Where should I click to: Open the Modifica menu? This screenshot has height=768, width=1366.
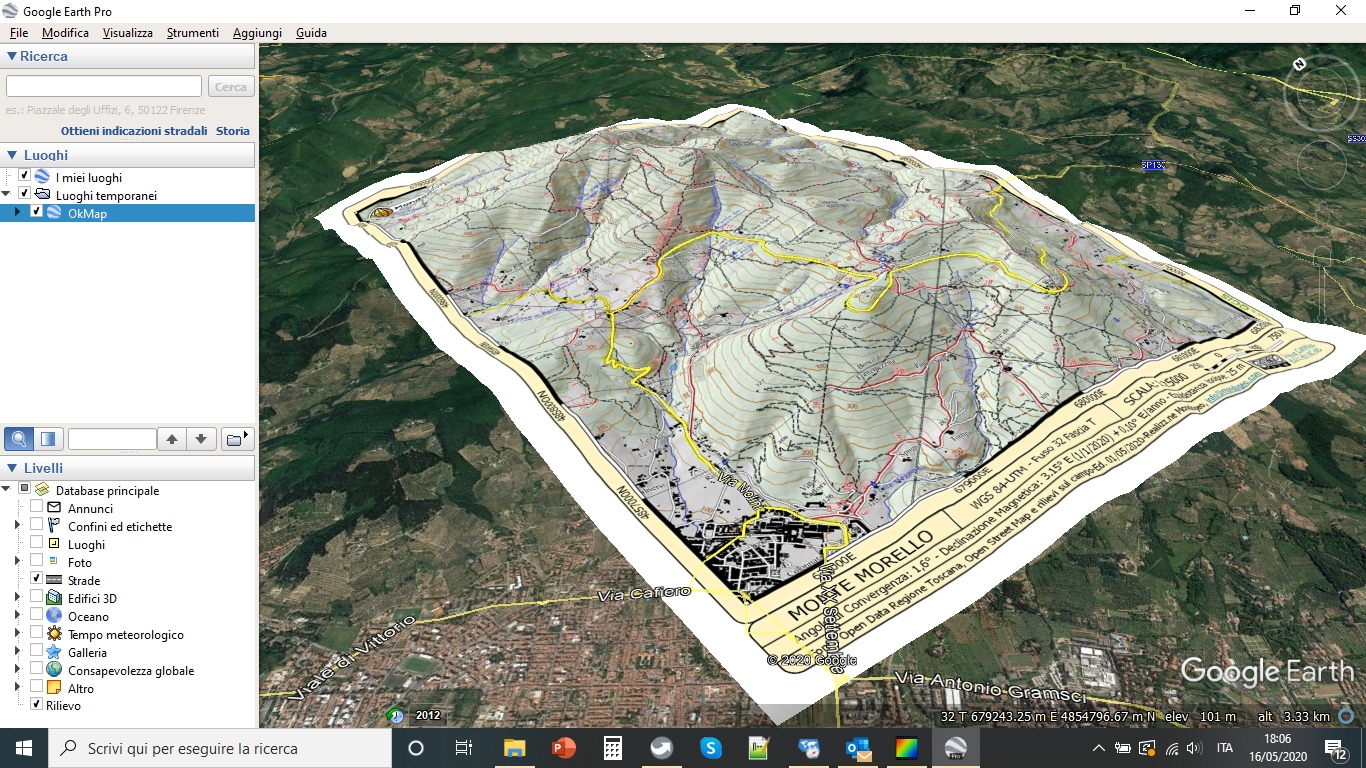tap(65, 33)
